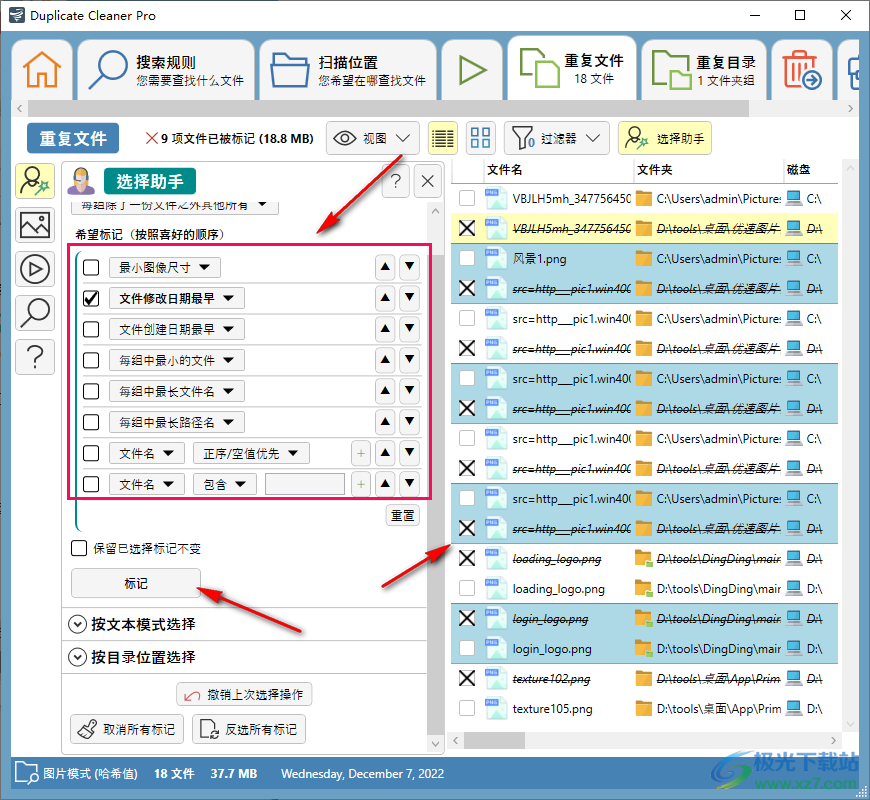Screen dimensions: 870x800
Task: Move 最小图像尺寸 rule up
Action: [385, 267]
